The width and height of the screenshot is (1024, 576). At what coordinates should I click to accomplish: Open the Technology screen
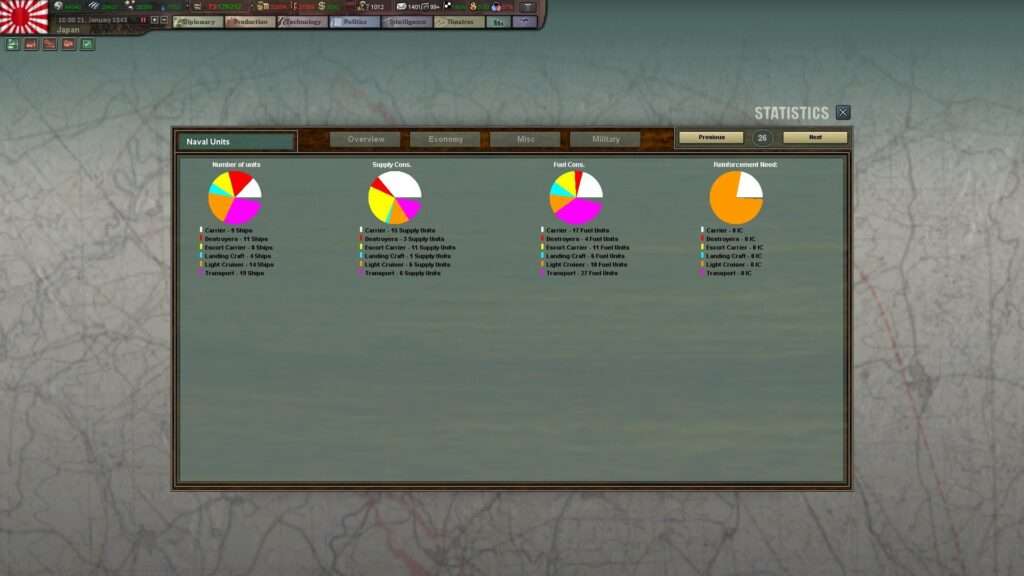[x=302, y=22]
